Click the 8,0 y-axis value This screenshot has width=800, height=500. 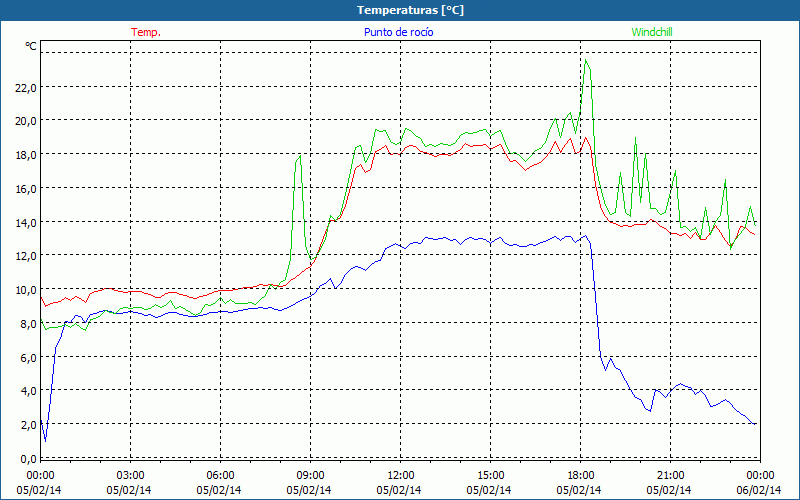(28, 323)
